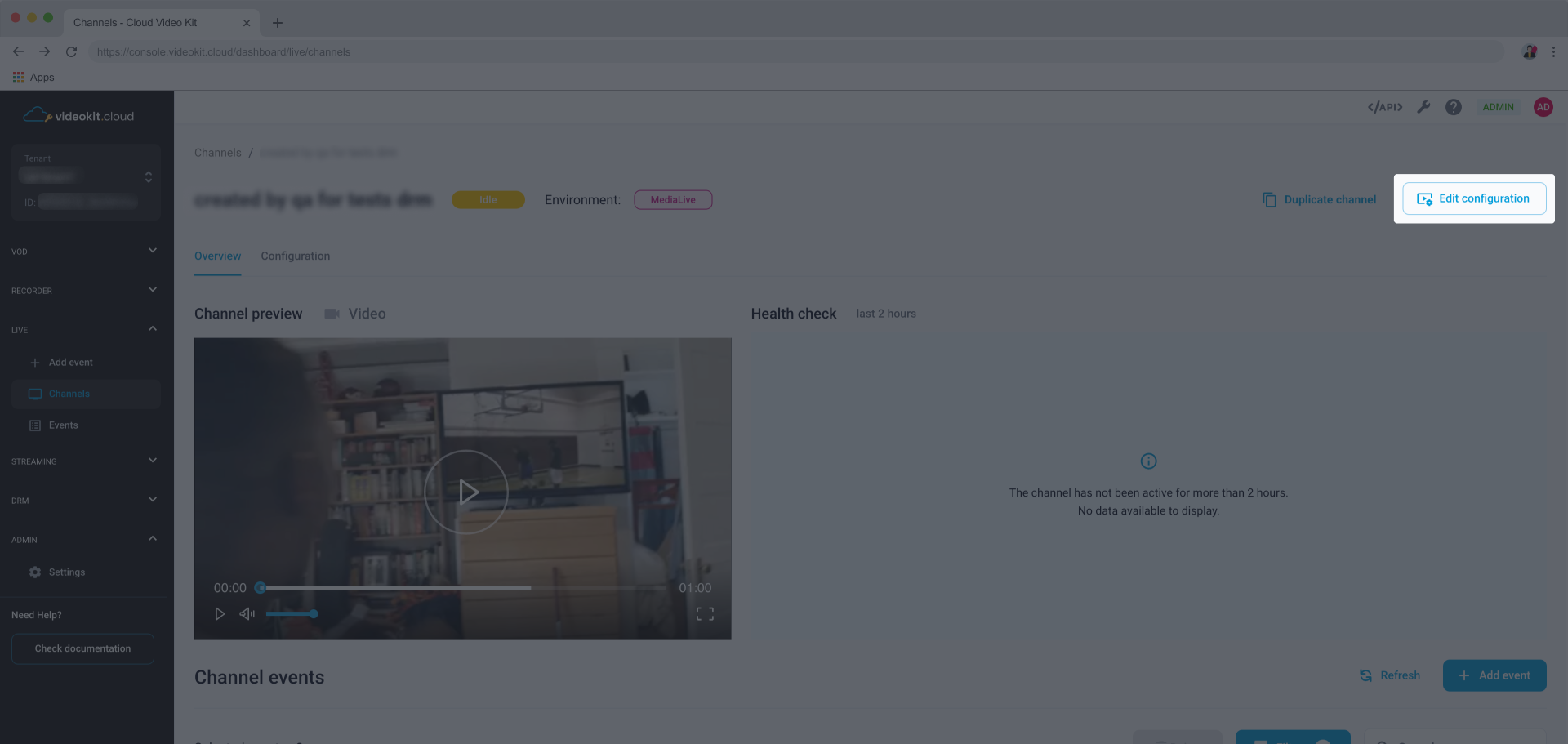Click the Video camera icon
The width and height of the screenshot is (1568, 744).
(x=332, y=314)
